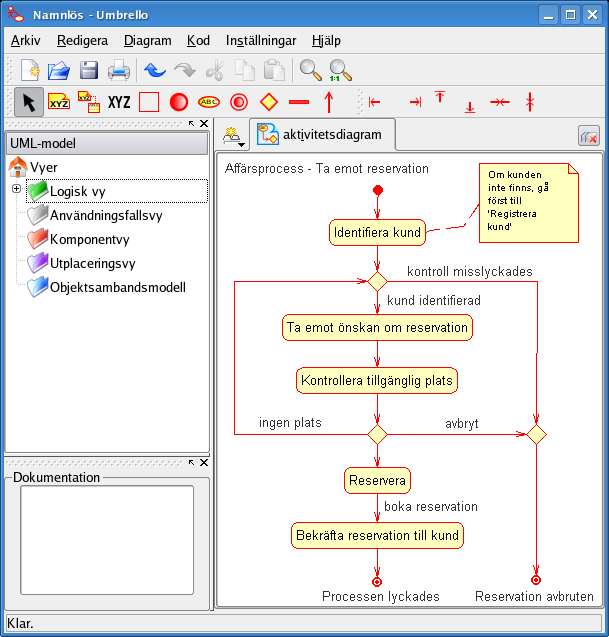Float the UML-model tree panel
Screen dimensions: 609x637
pos(192,123)
